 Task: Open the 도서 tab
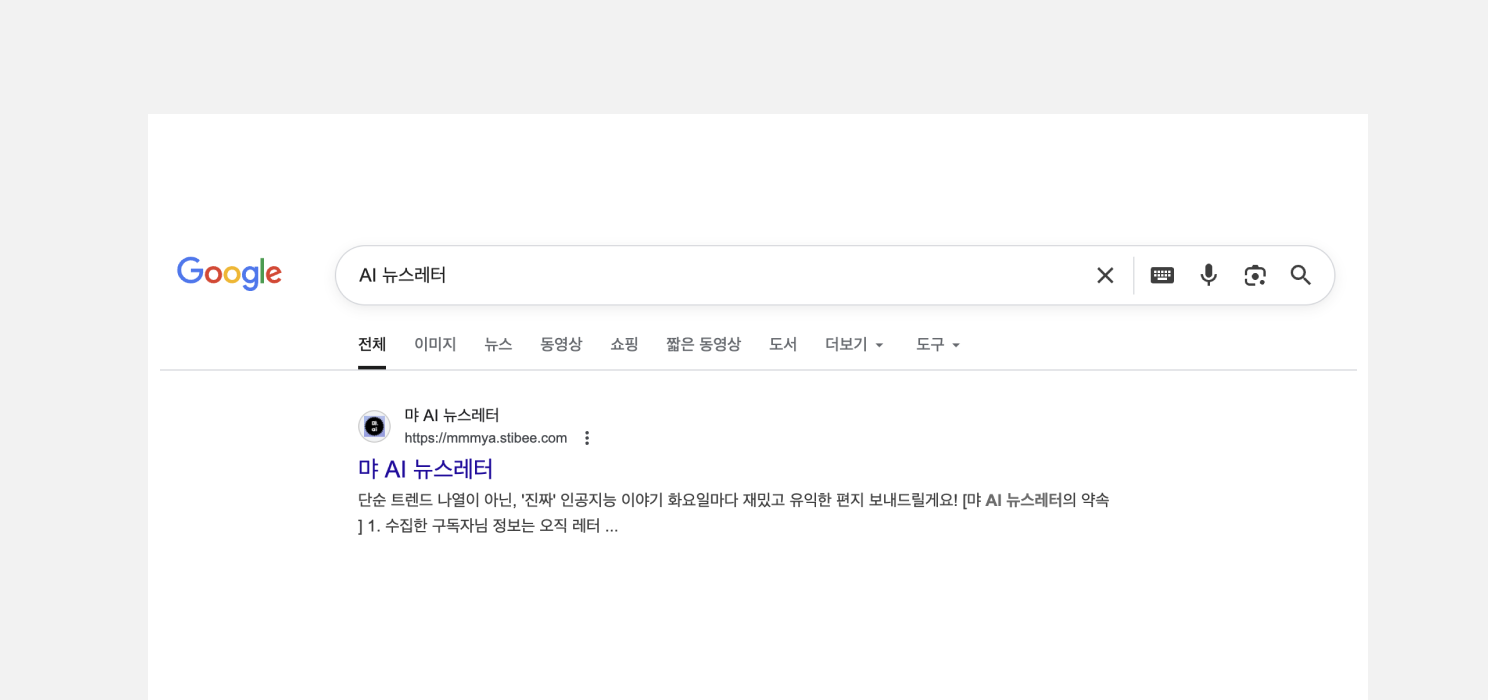point(782,344)
